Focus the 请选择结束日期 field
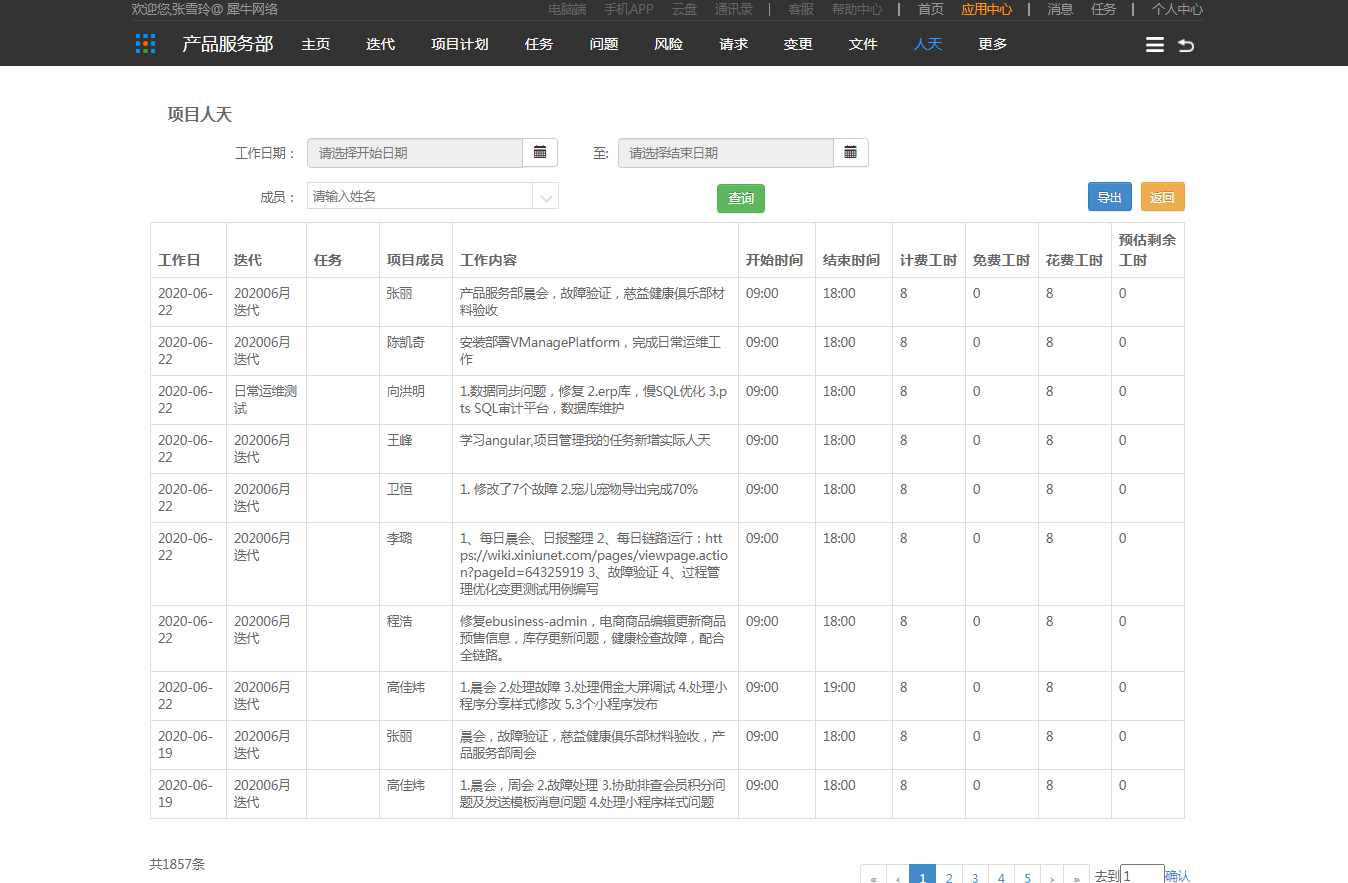1348x883 pixels. point(726,153)
